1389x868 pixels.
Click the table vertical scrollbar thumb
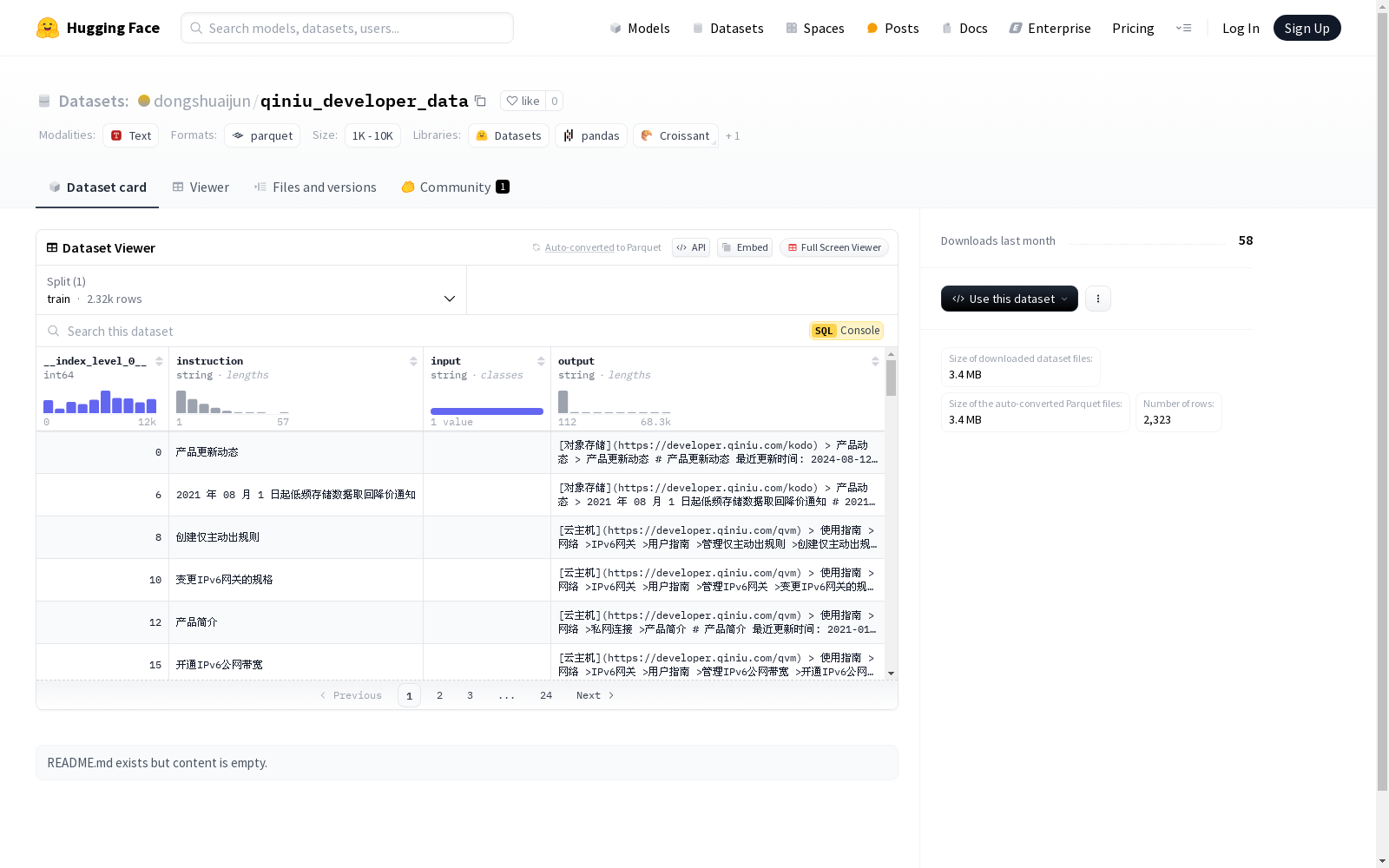[891, 378]
